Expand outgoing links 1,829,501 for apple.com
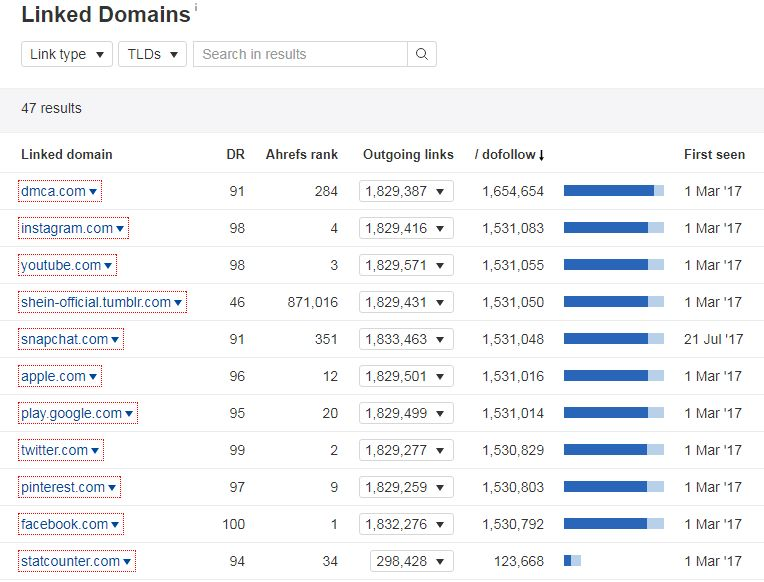 pyautogui.click(x=406, y=376)
